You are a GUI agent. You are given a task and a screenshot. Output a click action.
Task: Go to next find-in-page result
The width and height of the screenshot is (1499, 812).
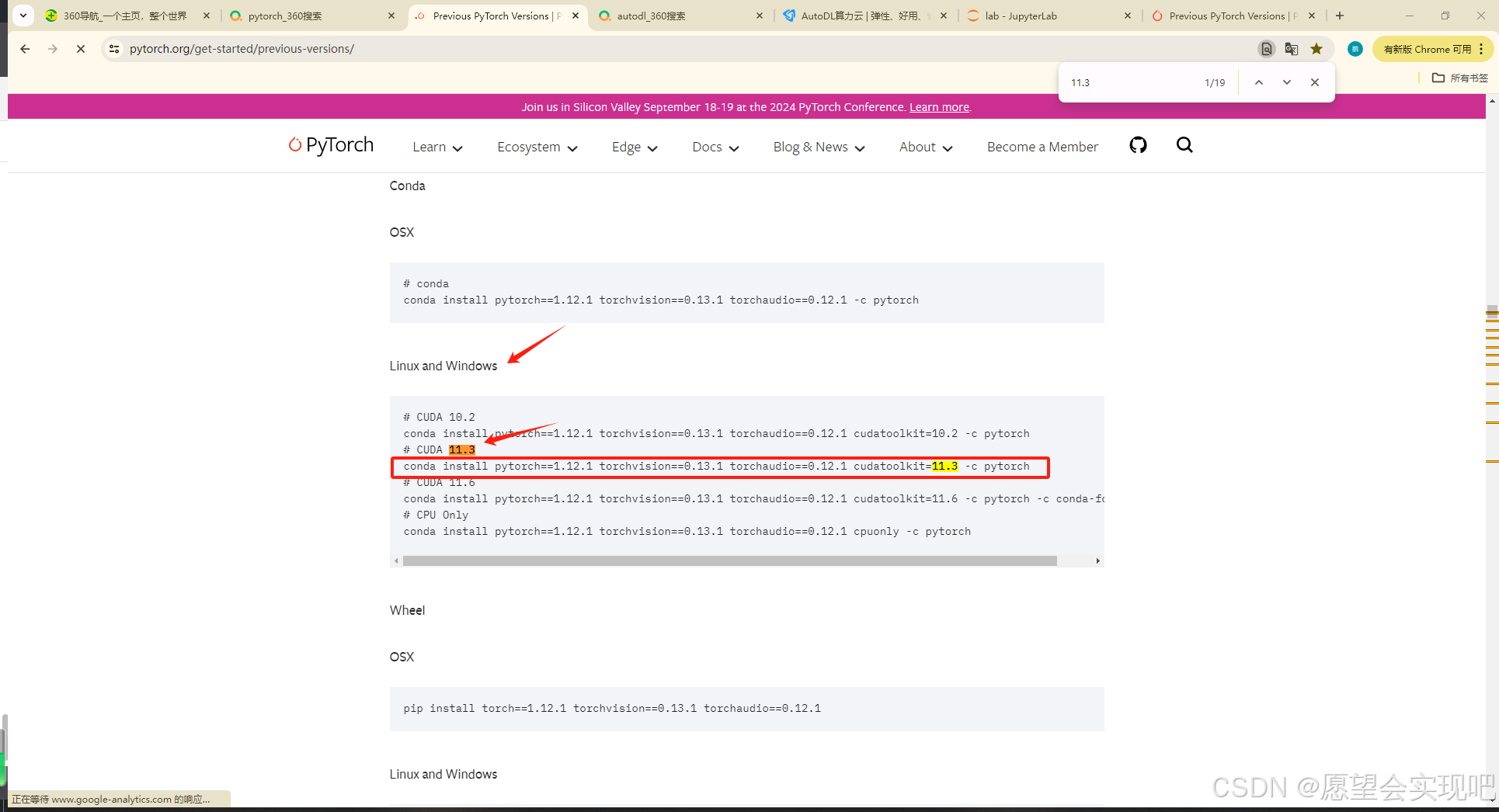click(1286, 82)
